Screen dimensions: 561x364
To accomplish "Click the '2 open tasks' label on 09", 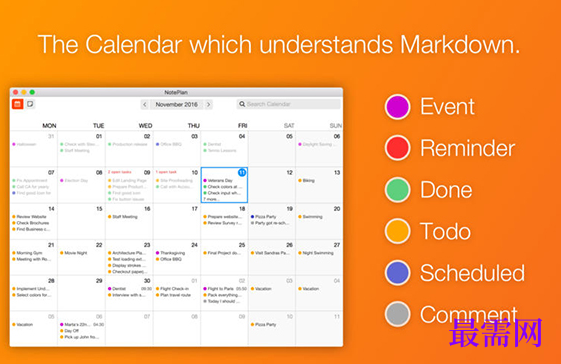I will (x=120, y=172).
